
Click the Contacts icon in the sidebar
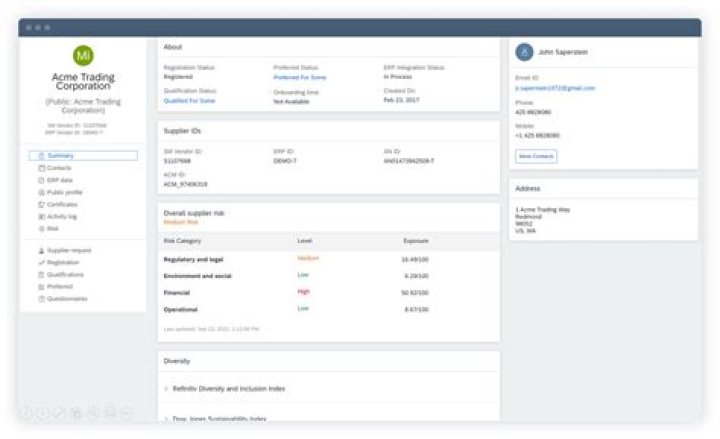[41, 168]
